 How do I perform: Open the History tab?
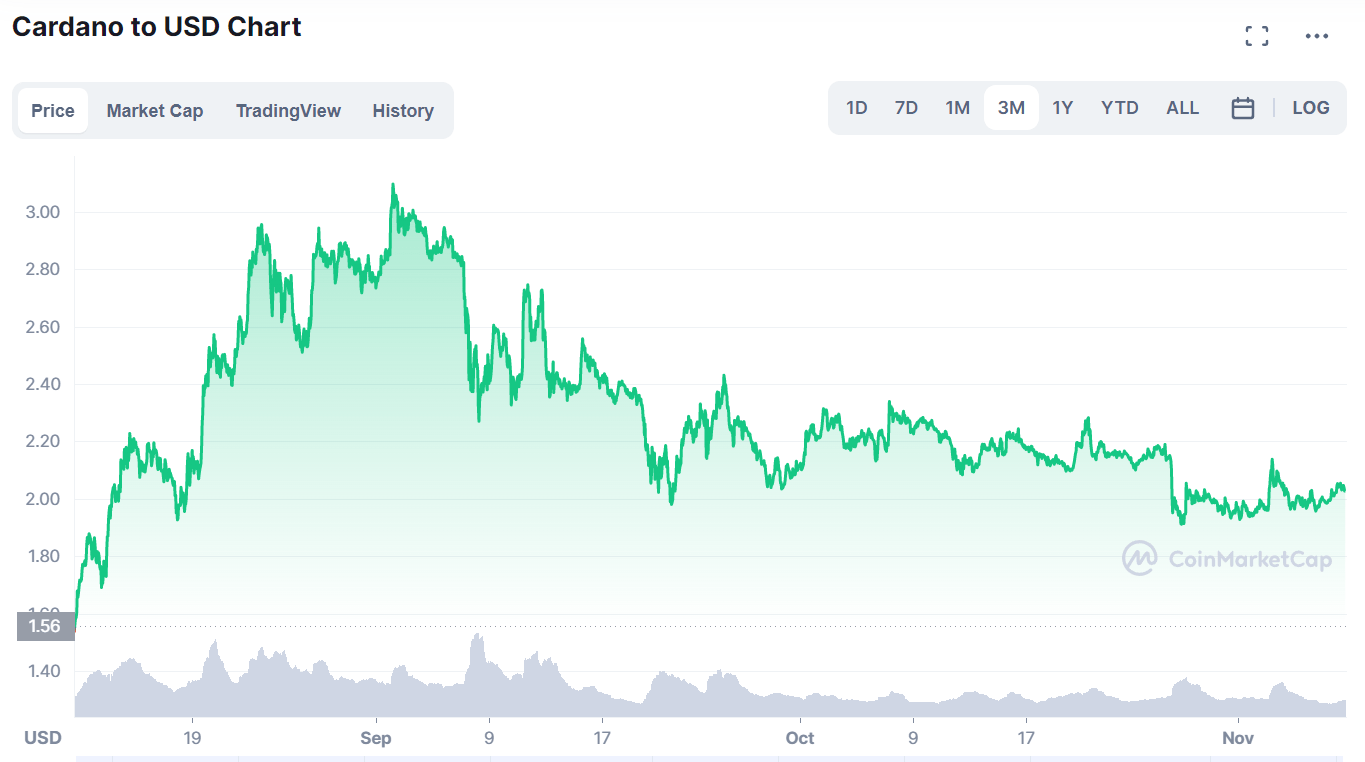point(402,111)
